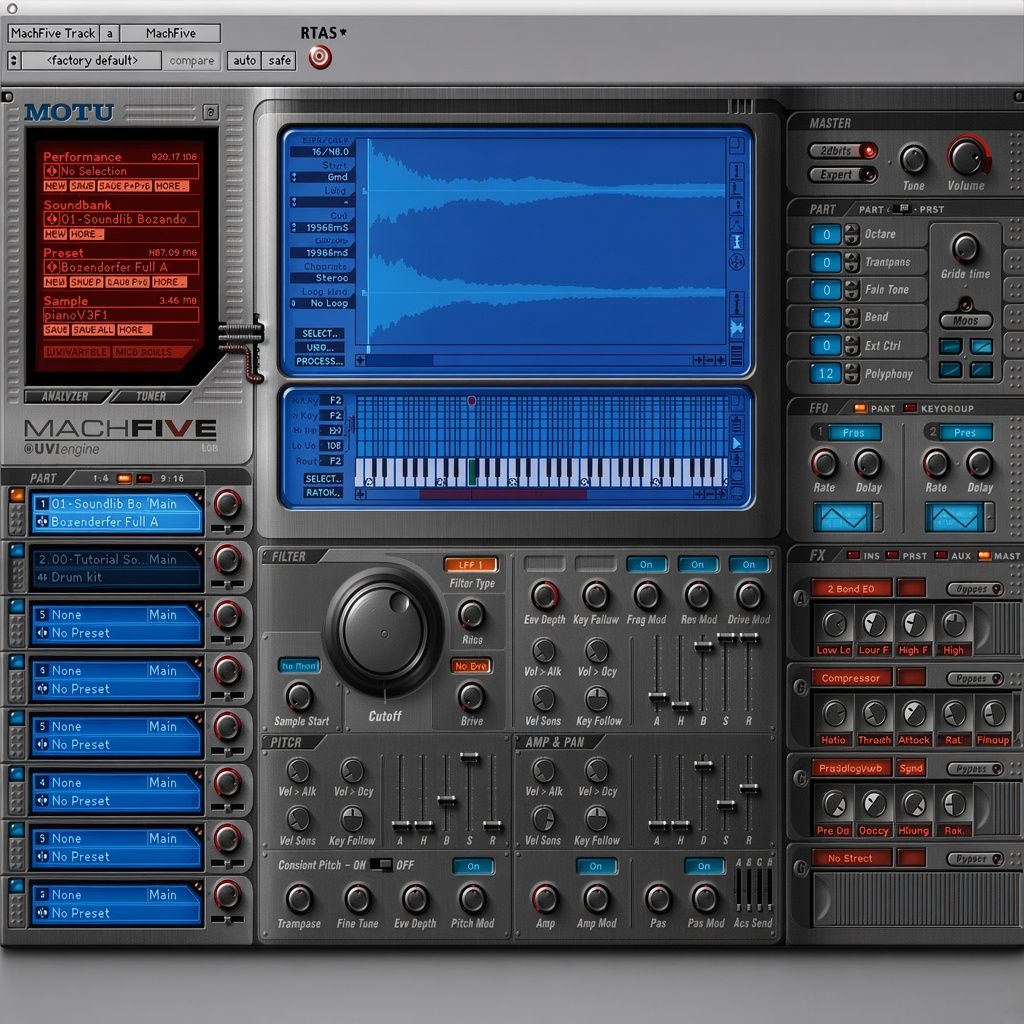Image resolution: width=1024 pixels, height=1024 pixels.
Task: Toggle the On button above Amp Mod
Action: coord(596,866)
